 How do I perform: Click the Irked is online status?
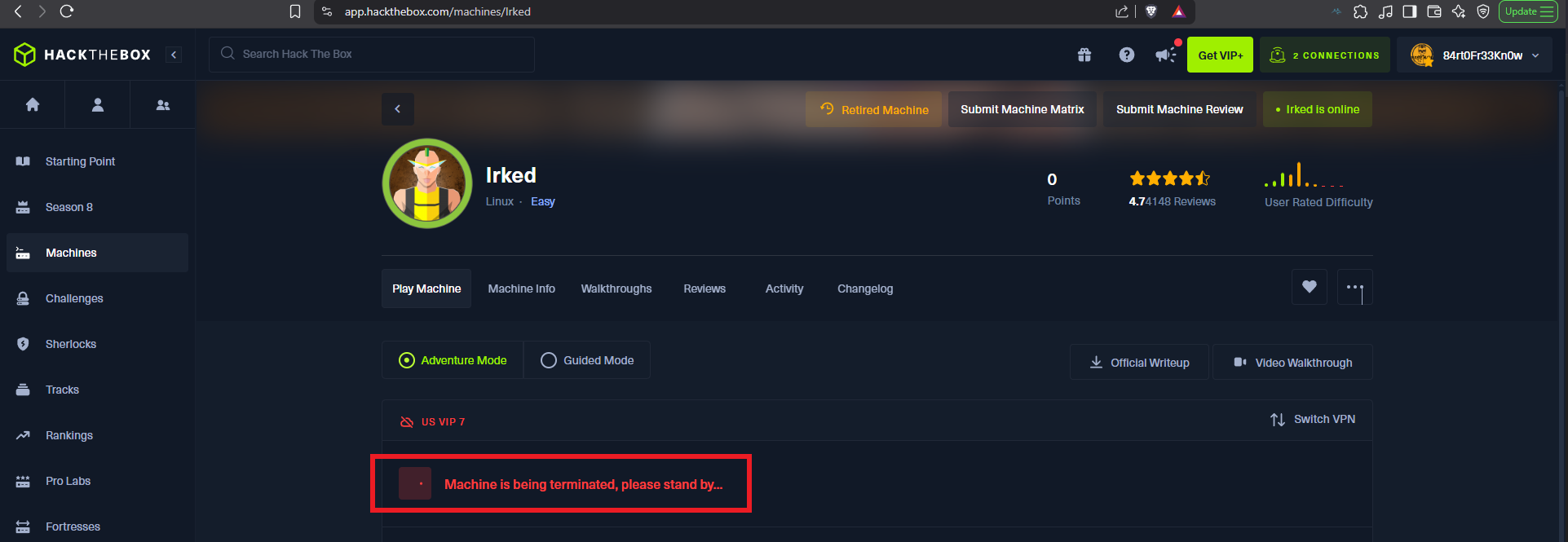pos(1318,109)
